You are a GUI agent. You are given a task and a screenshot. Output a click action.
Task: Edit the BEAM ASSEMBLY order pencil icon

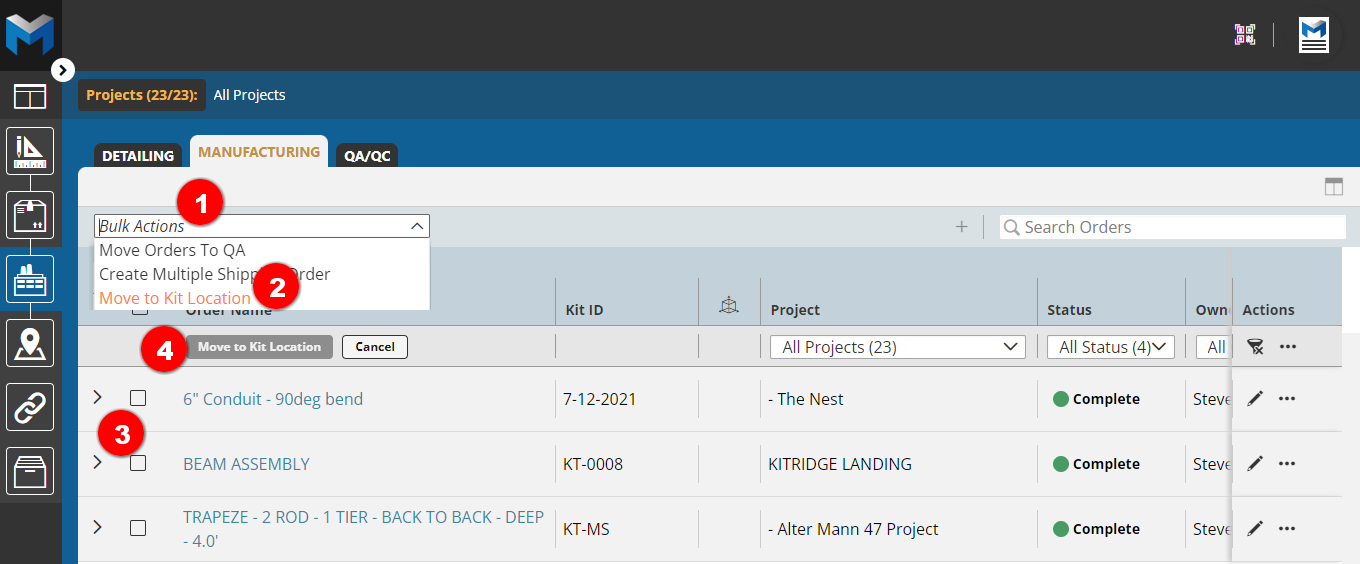pos(1255,464)
